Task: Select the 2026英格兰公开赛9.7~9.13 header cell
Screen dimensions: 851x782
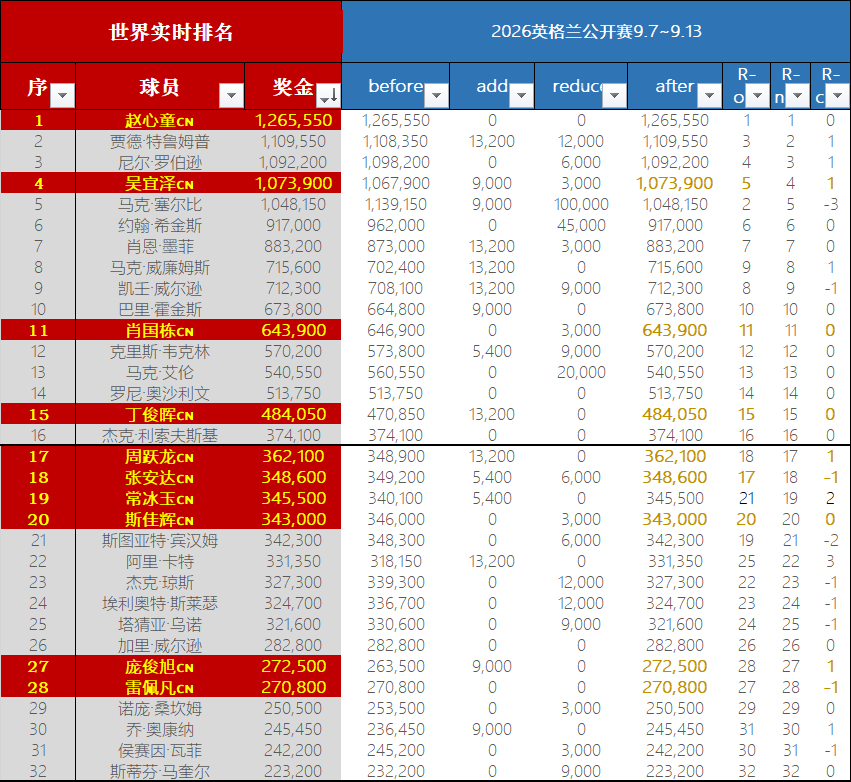Action: pos(596,31)
